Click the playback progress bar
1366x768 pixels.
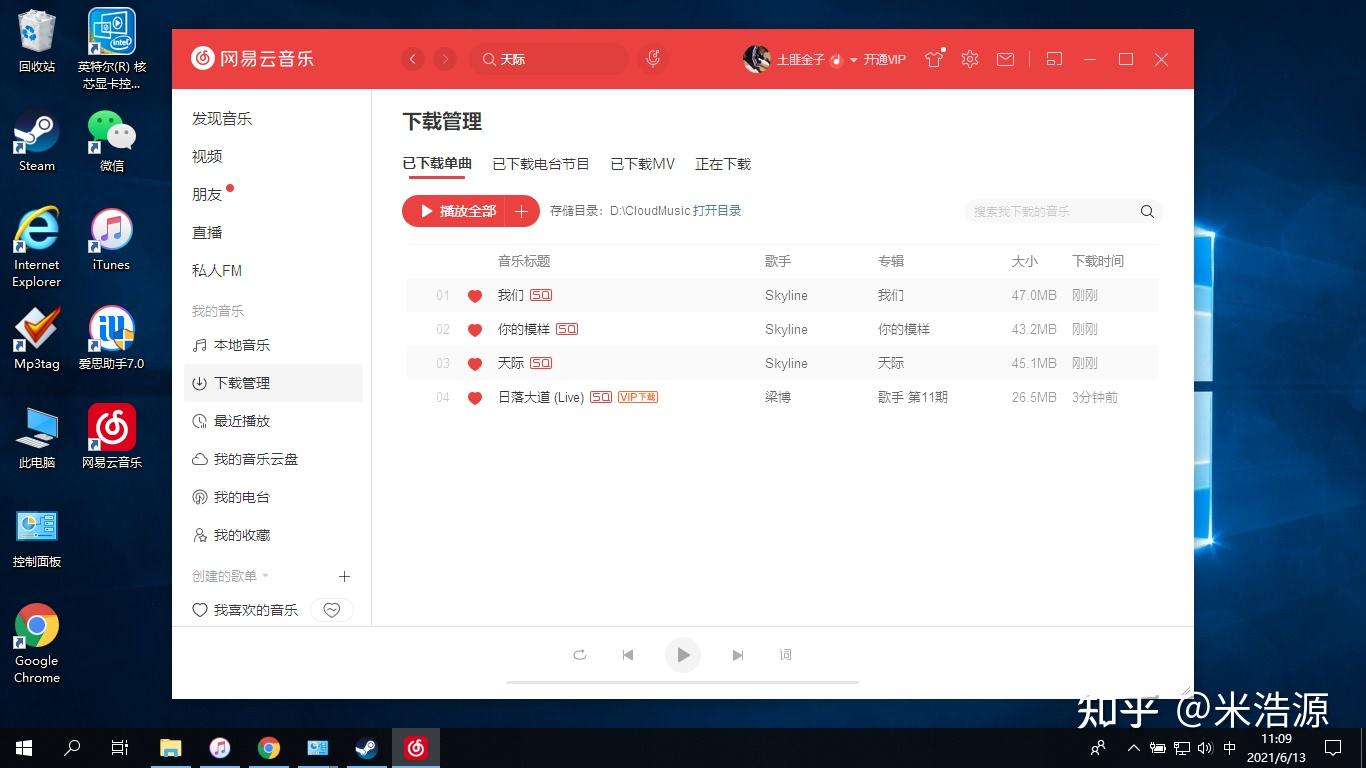683,683
